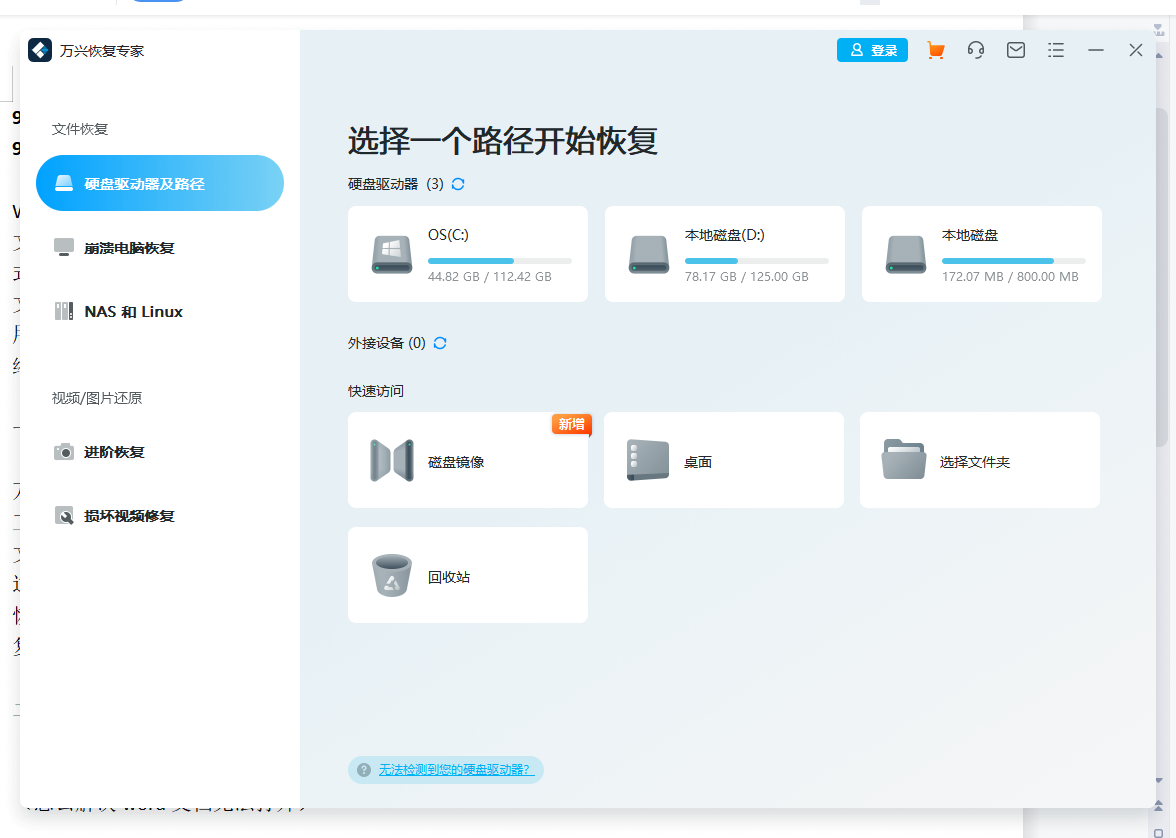The height and width of the screenshot is (838, 1176).
Task: Select the 桌面 quick access item
Action: tap(723, 459)
